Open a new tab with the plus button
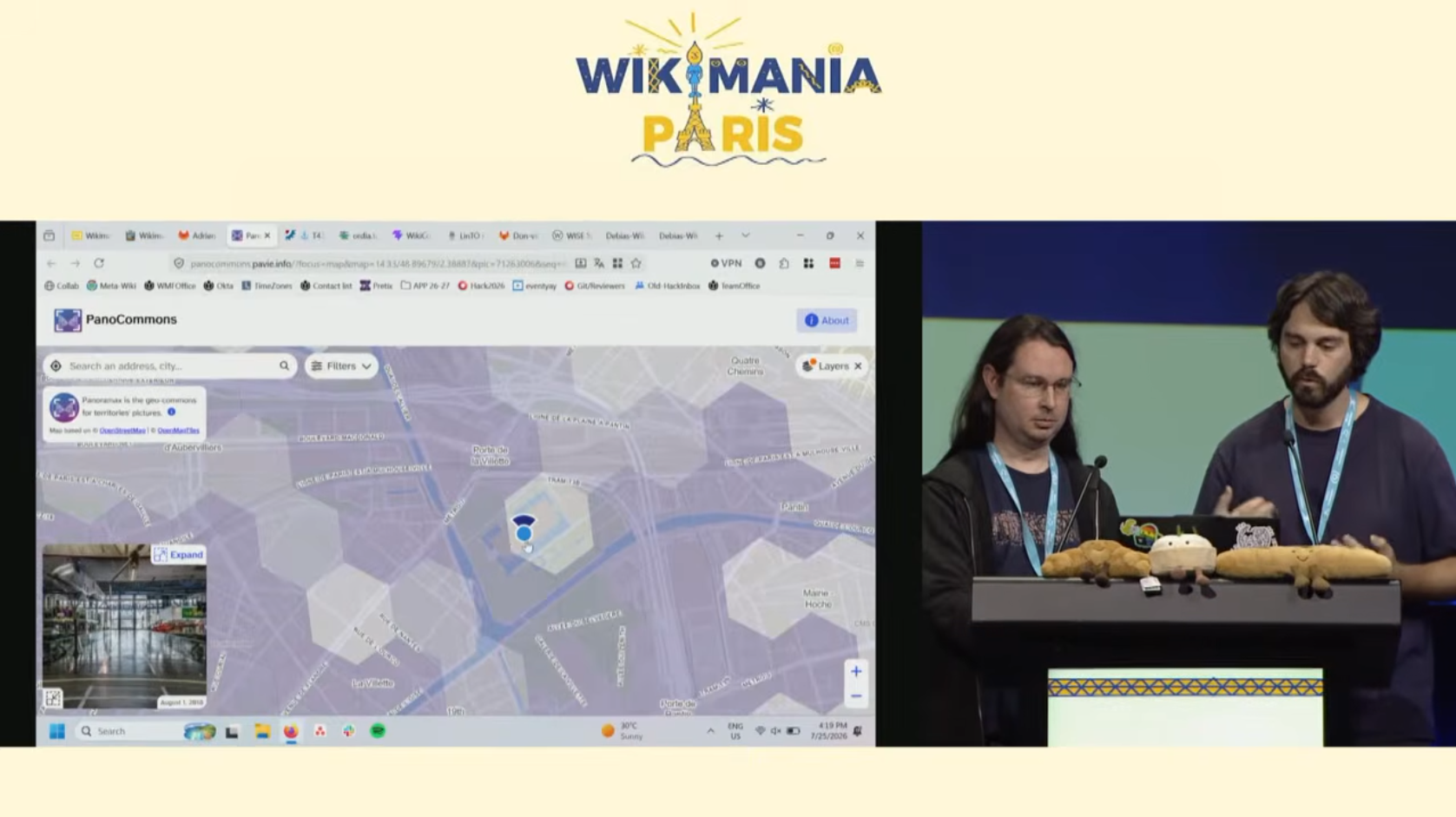The height and width of the screenshot is (817, 1456). point(719,235)
